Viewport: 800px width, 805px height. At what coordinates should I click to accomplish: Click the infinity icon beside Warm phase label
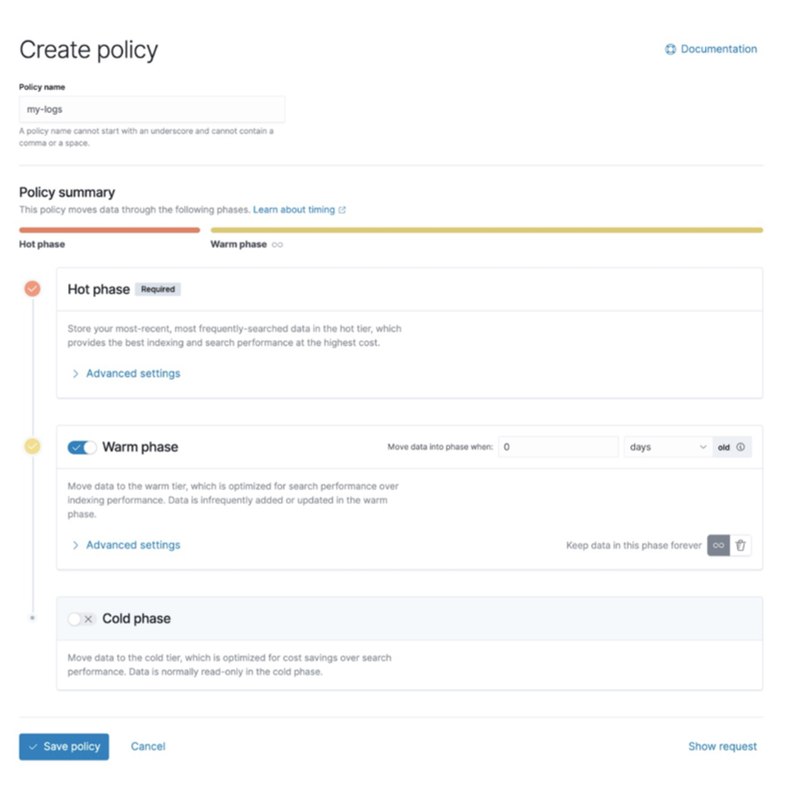click(x=277, y=244)
